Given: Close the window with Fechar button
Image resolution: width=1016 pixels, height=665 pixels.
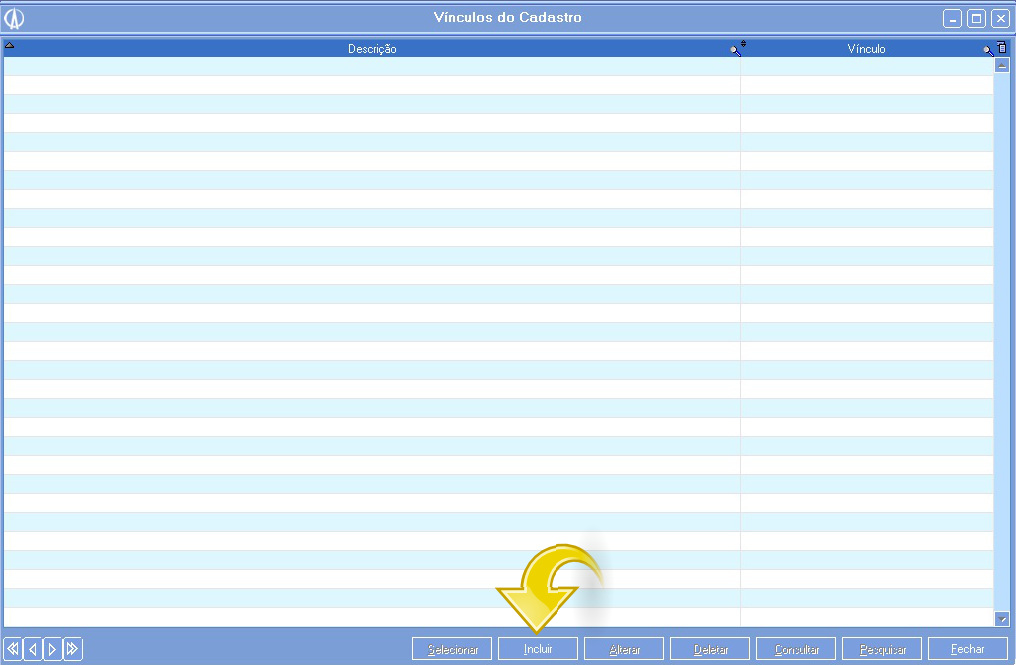Looking at the screenshot, I should point(967,649).
